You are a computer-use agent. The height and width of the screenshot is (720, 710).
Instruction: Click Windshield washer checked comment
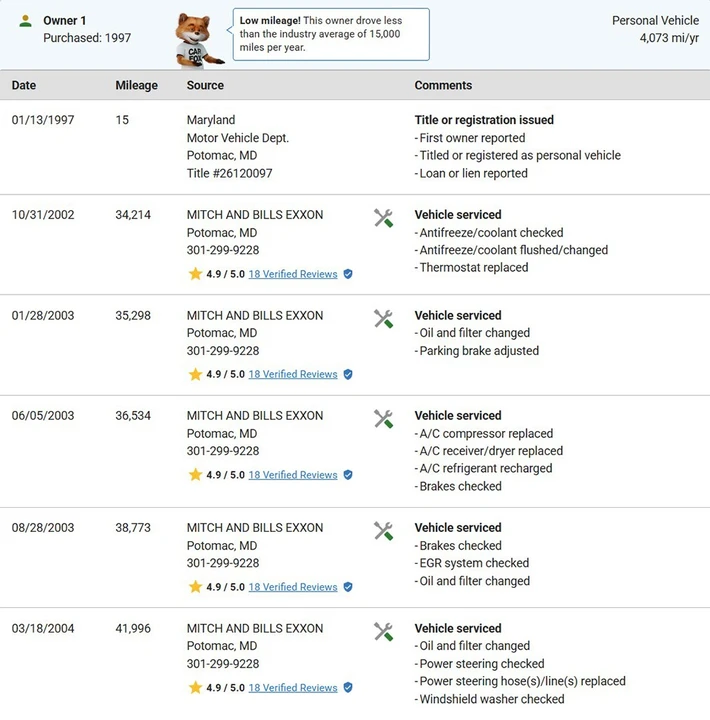point(492,699)
